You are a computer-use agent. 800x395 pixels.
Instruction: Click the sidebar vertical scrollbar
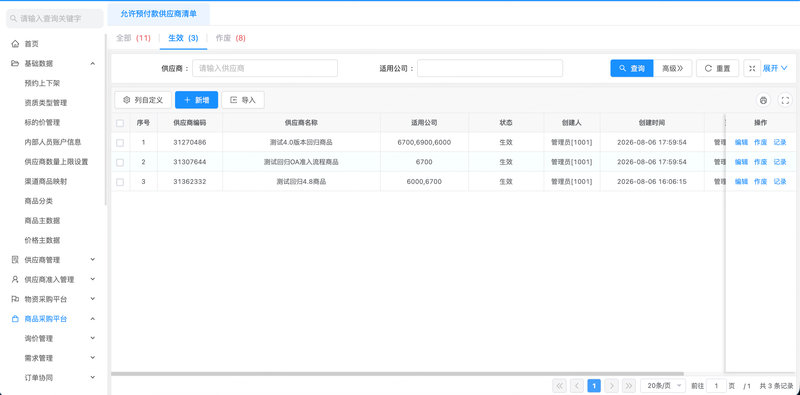coord(106,119)
